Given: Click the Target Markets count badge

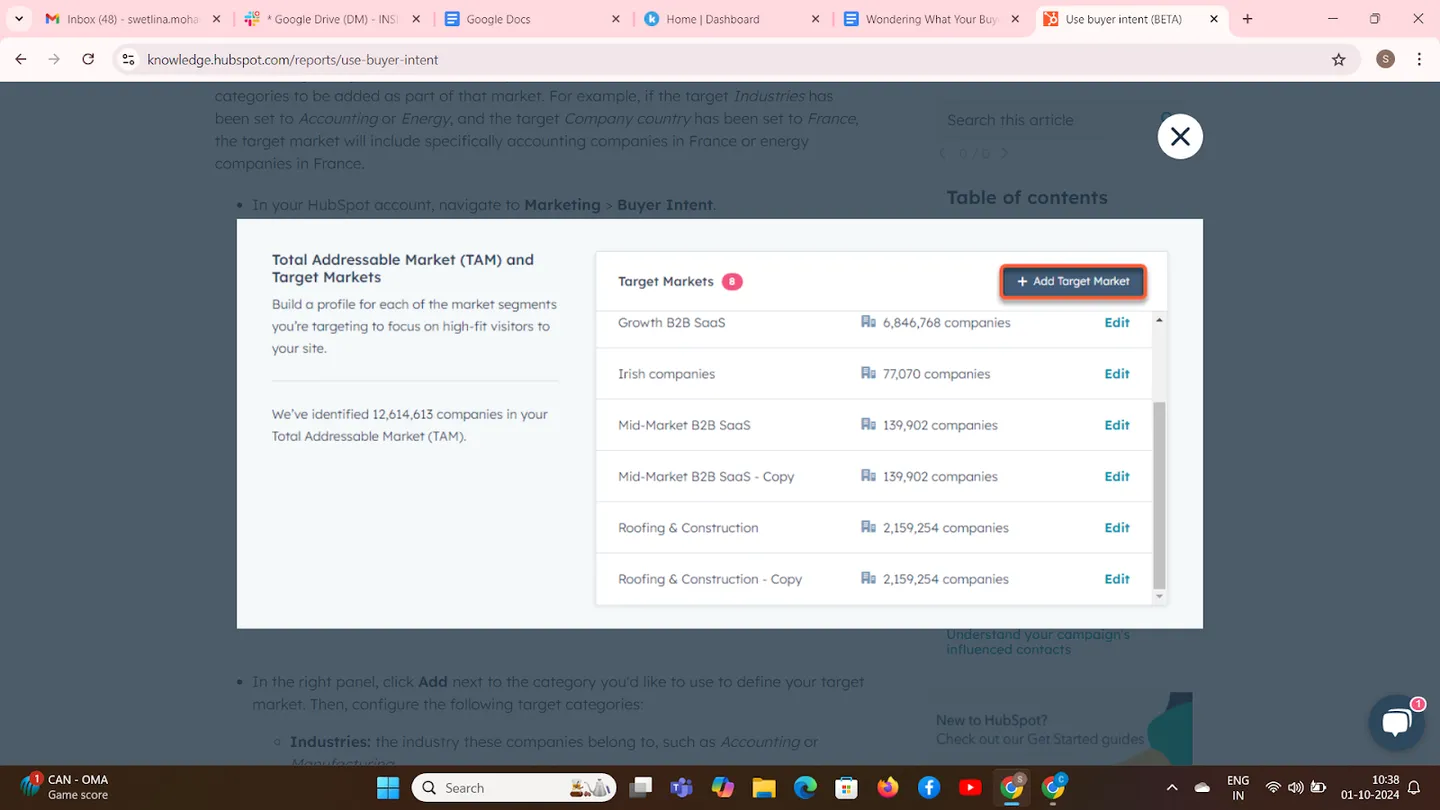Looking at the screenshot, I should coord(732,282).
